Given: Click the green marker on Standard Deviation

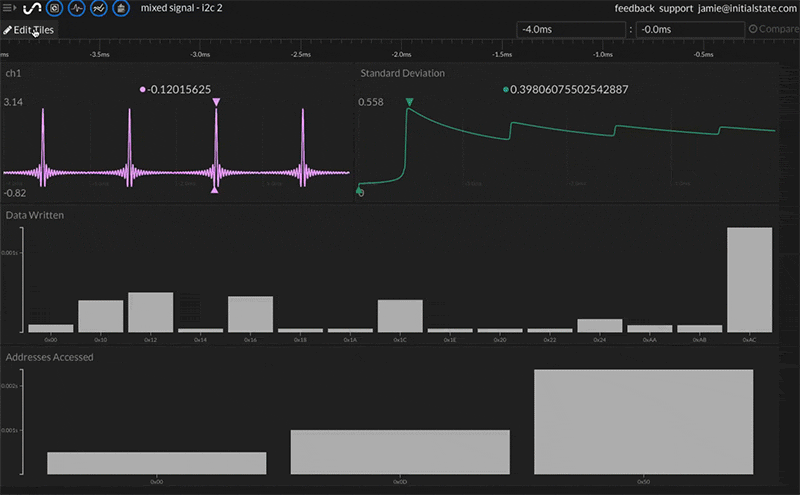Looking at the screenshot, I should [x=409, y=102].
